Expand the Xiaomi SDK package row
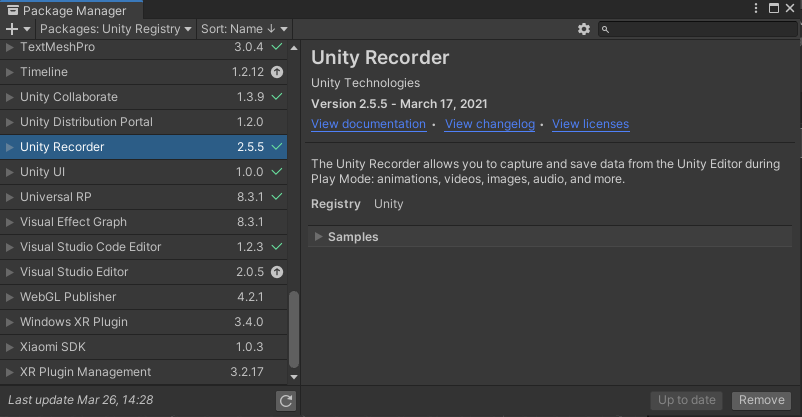Image resolution: width=802 pixels, height=417 pixels. (9, 347)
